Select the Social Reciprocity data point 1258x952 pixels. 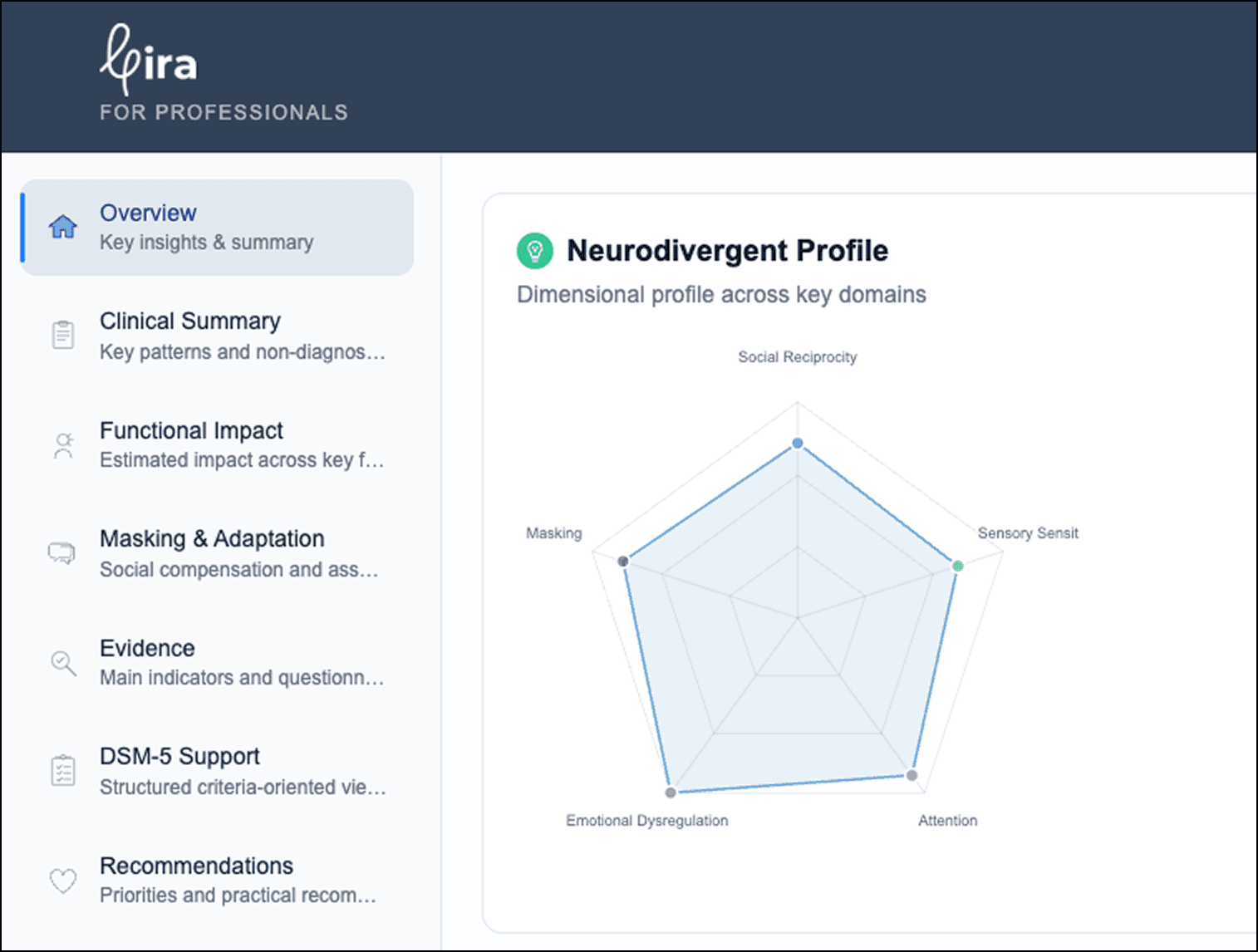[x=798, y=444]
